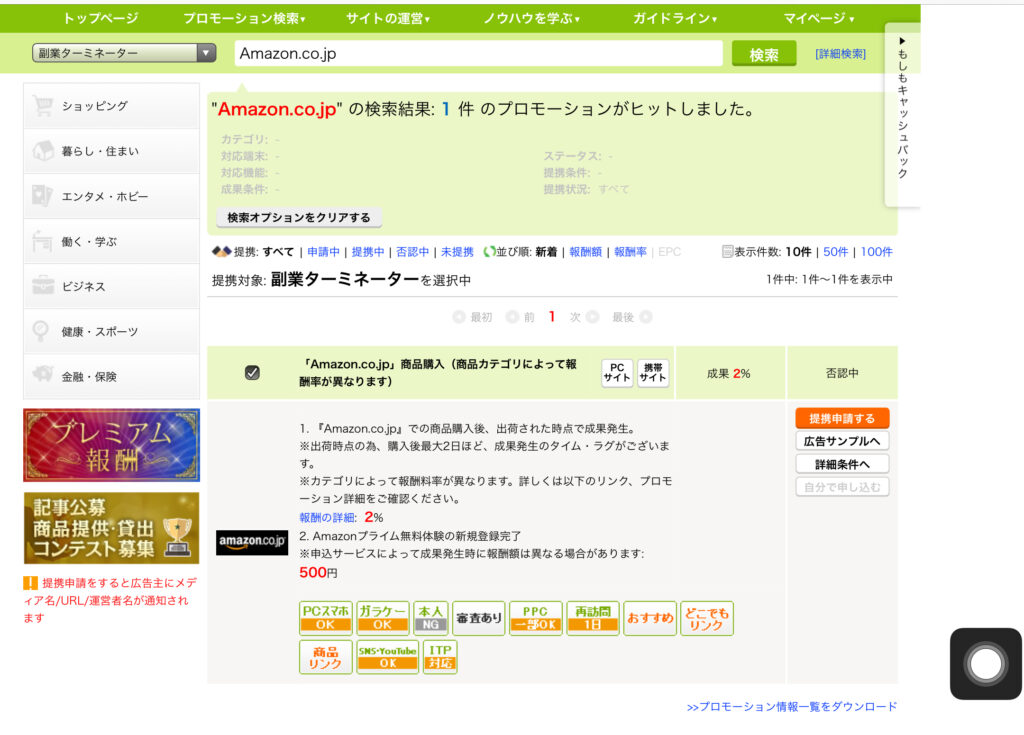Viewport: 1024px width, 735px height.
Task: Expand the ガイドライン menu
Action: [x=675, y=18]
